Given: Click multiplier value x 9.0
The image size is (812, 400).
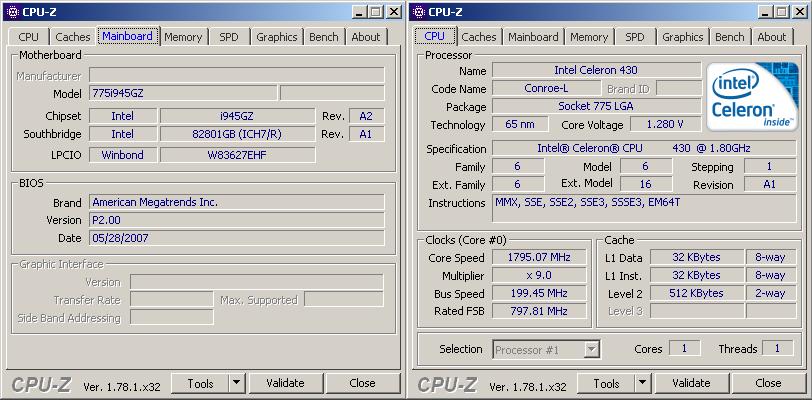Looking at the screenshot, I should point(539,275).
